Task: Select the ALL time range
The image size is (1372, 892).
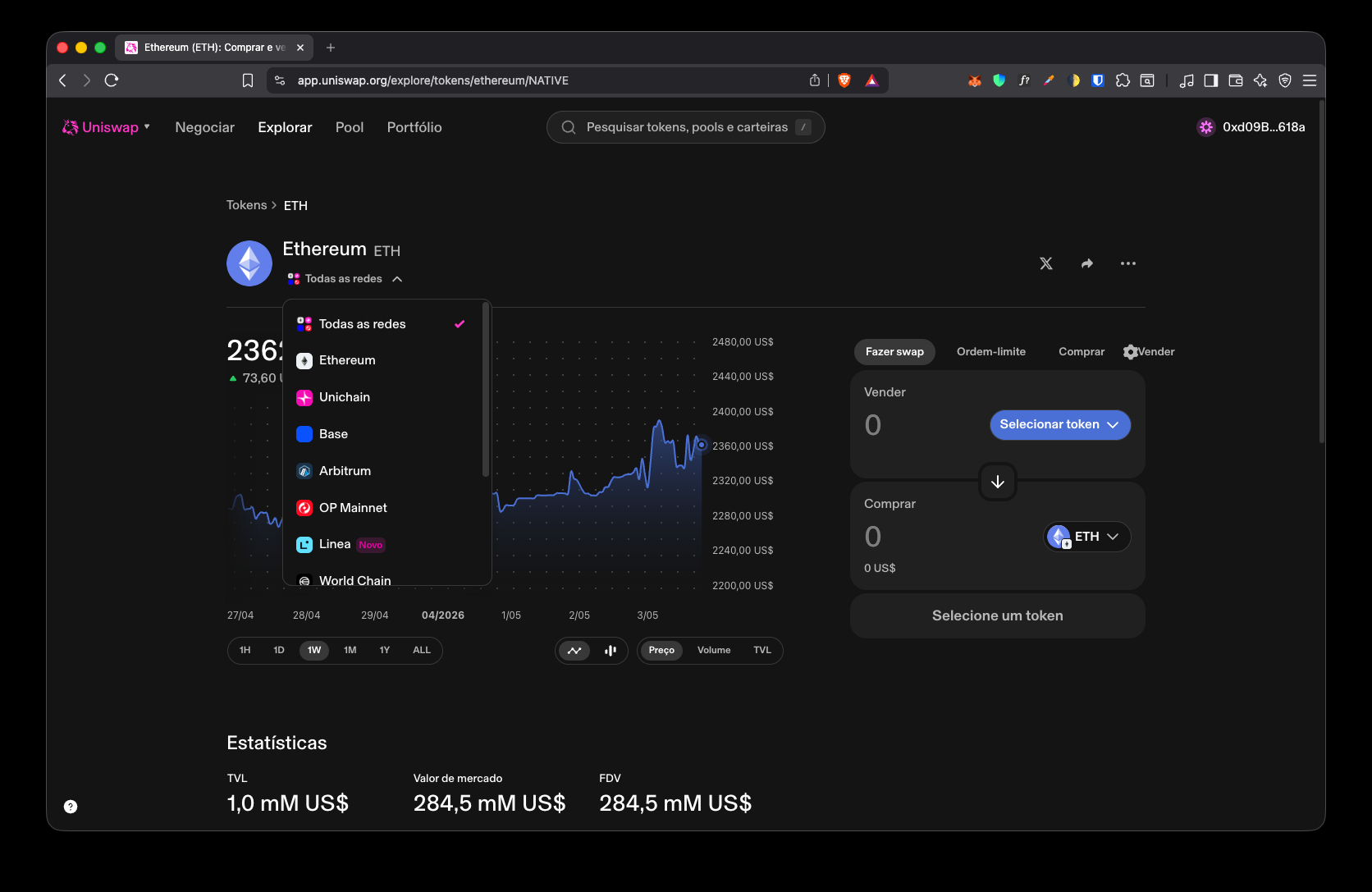Action: (x=422, y=651)
